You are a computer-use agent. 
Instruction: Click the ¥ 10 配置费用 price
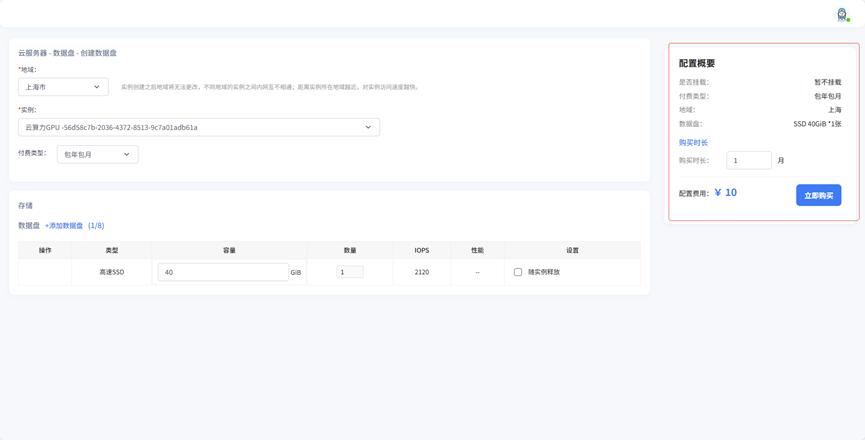pyautogui.click(x=726, y=193)
